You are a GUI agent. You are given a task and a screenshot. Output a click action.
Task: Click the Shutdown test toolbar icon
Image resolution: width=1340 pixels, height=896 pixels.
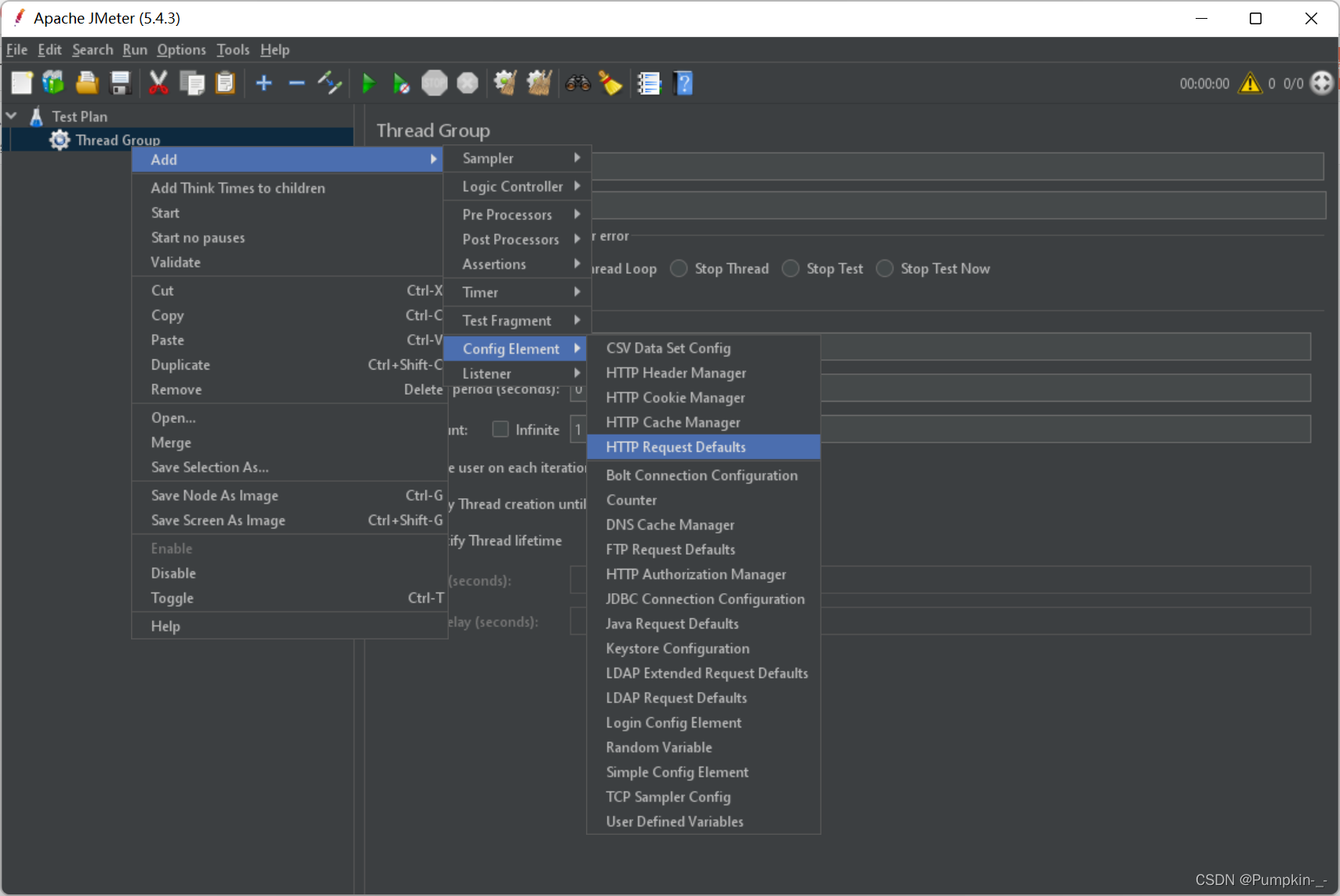coord(468,82)
